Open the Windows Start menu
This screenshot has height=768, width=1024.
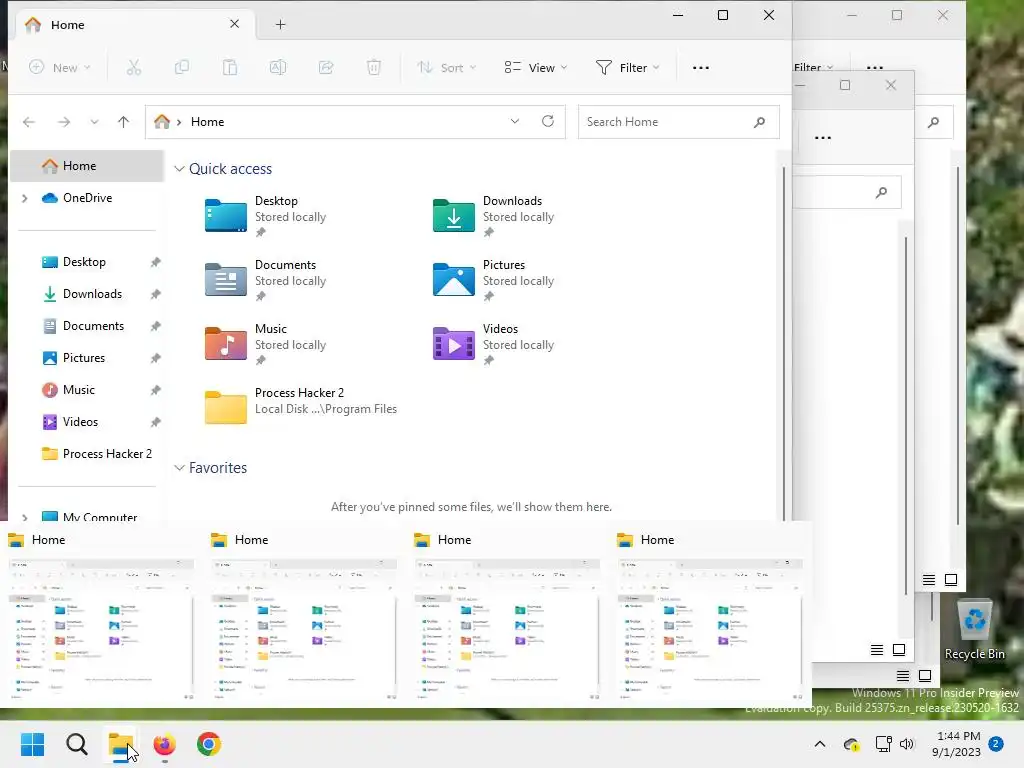pos(33,744)
